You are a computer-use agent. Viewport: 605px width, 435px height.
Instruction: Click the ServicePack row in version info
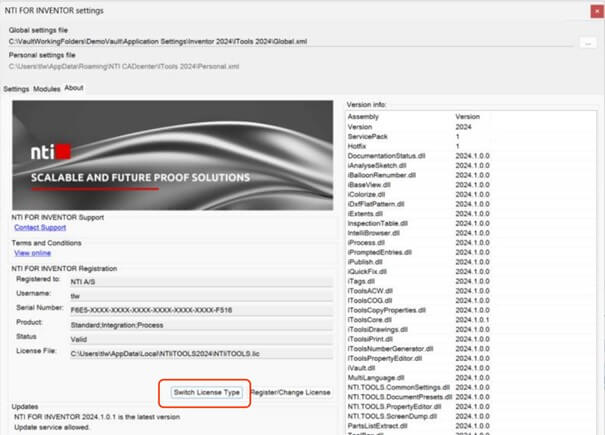(471, 137)
